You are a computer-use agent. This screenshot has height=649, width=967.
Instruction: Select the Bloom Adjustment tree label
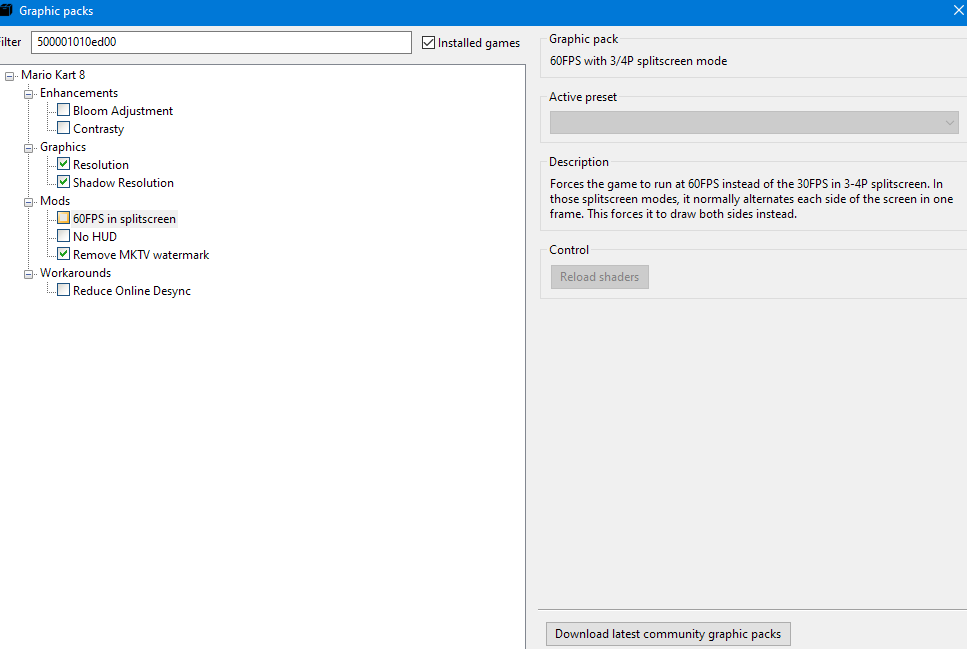123,111
